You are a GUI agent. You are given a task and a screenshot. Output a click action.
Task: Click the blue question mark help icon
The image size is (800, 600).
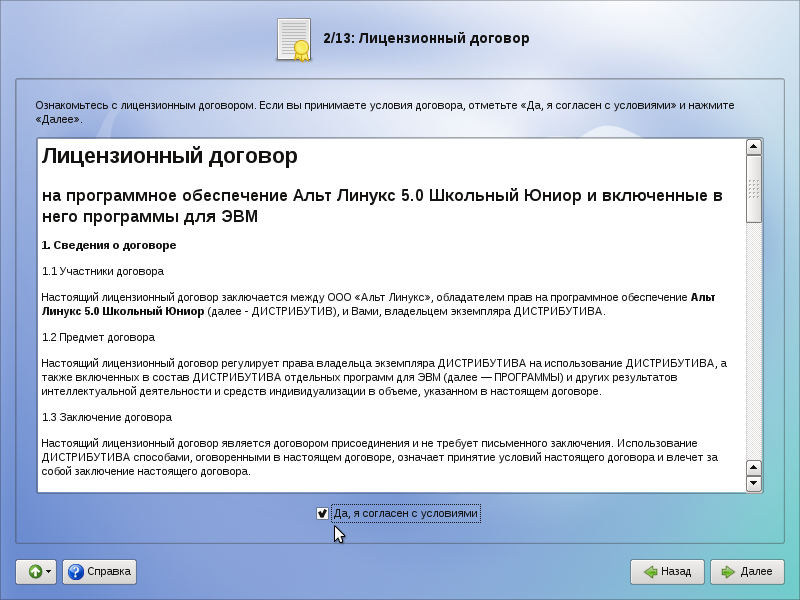[x=75, y=572]
